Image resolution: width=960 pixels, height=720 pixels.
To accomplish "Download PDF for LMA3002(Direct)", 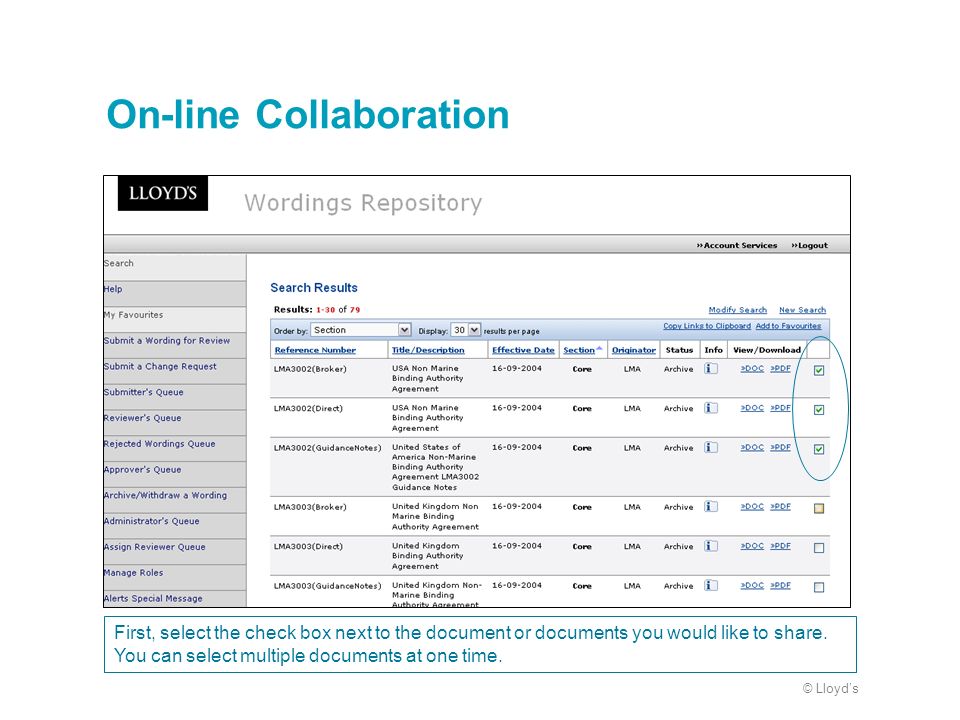I will click(781, 408).
